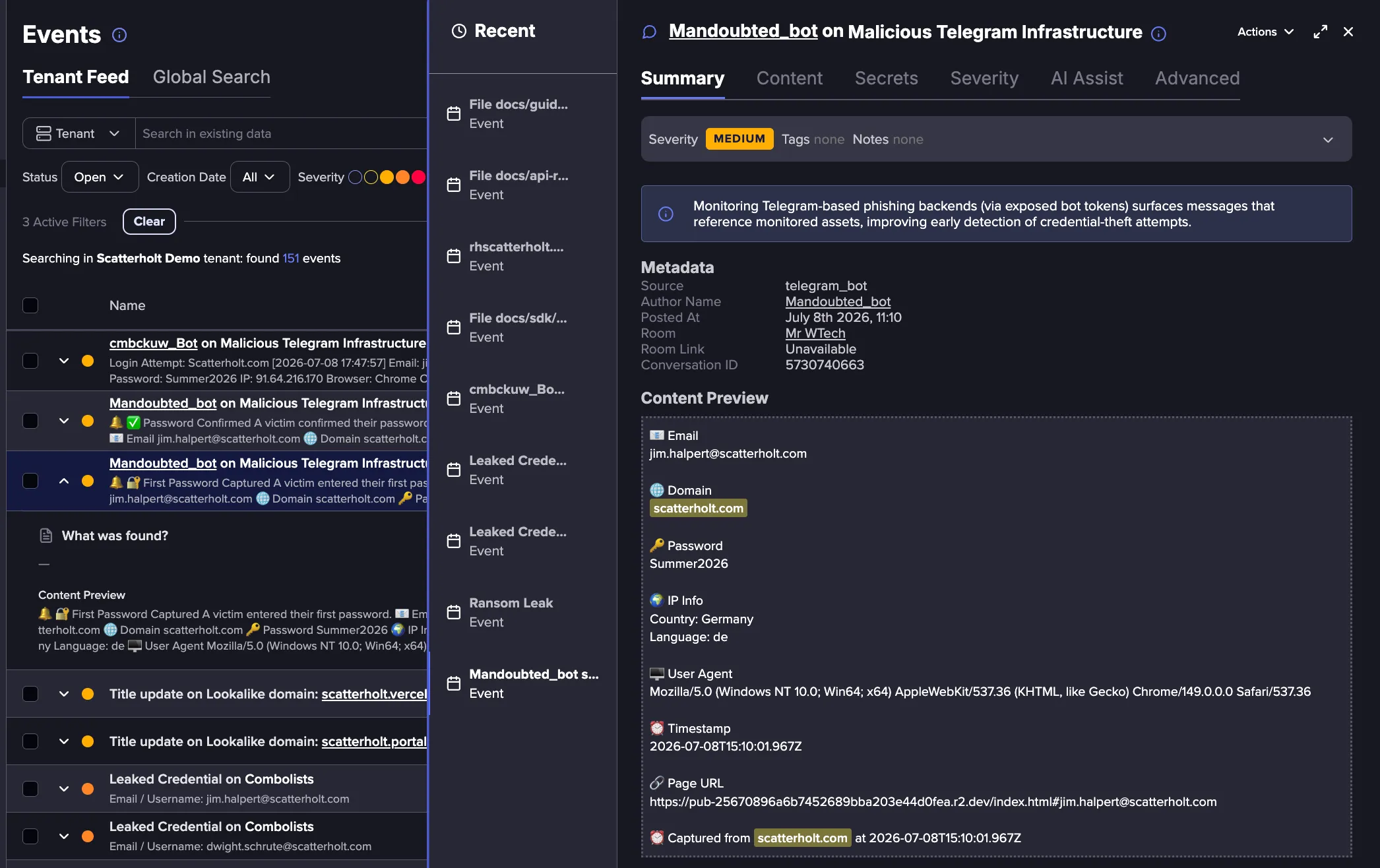Screen dimensions: 1380x868
Task: Open the Mr WTech room link
Action: (x=815, y=333)
